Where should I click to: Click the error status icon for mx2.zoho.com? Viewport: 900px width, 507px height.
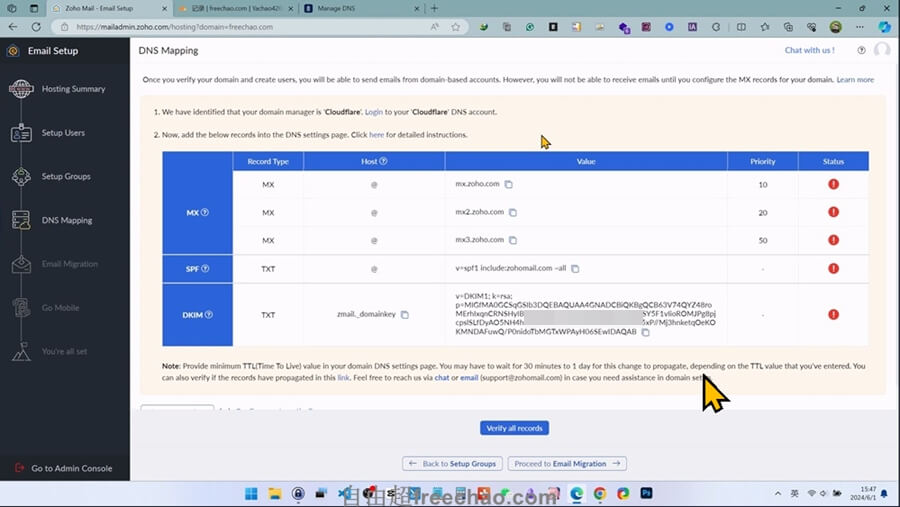point(833,212)
